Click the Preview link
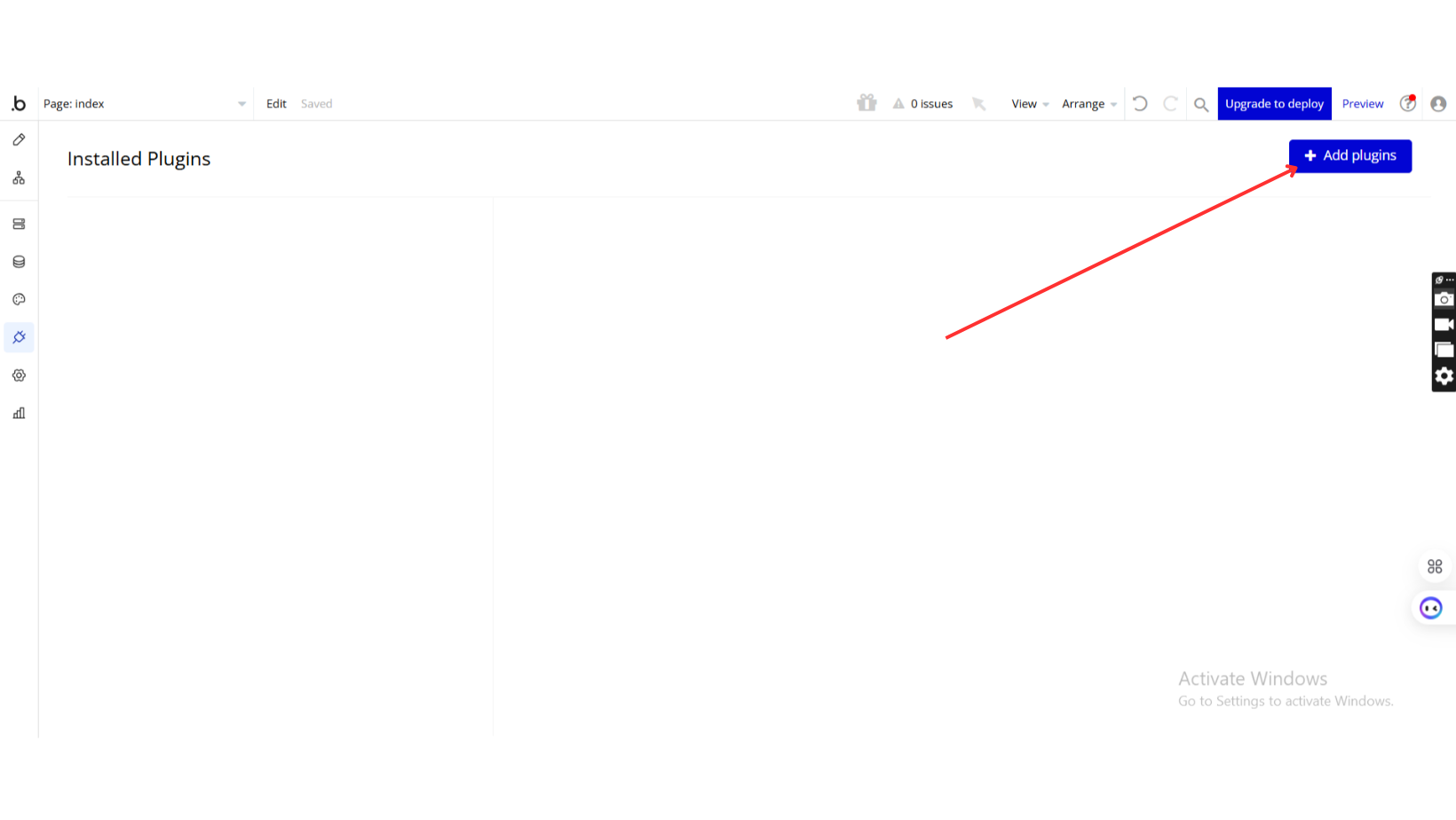The width and height of the screenshot is (1456, 820). tap(1363, 104)
